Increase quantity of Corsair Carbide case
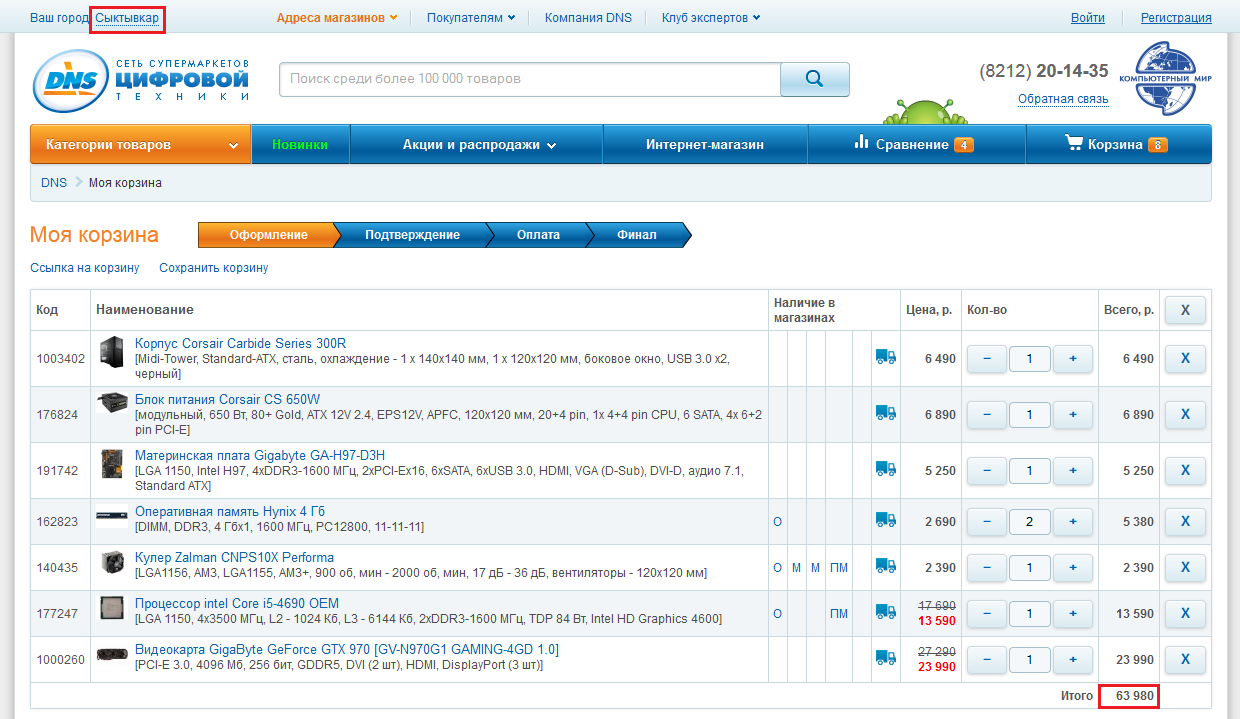This screenshot has height=719, width=1240. tap(1073, 358)
